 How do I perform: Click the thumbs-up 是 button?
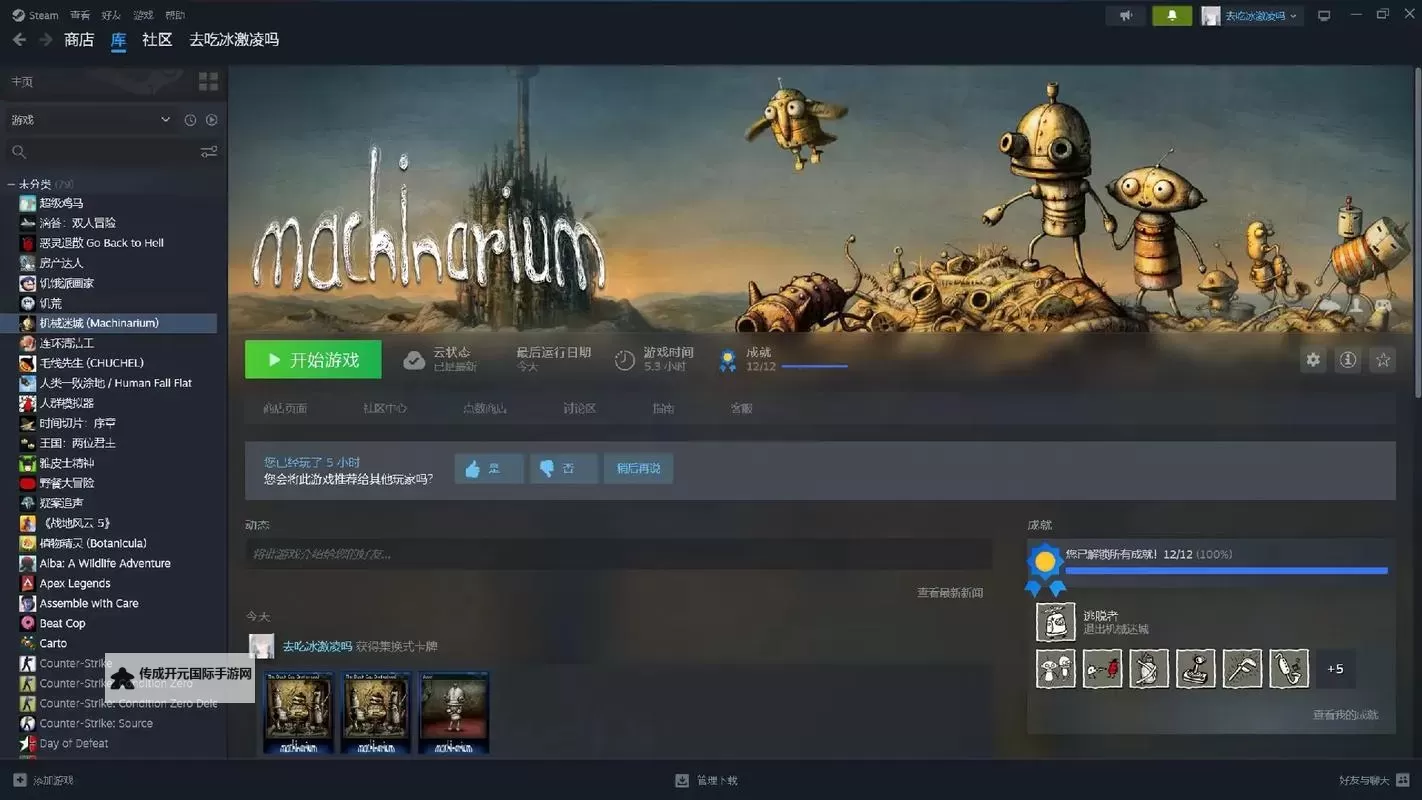coord(489,468)
